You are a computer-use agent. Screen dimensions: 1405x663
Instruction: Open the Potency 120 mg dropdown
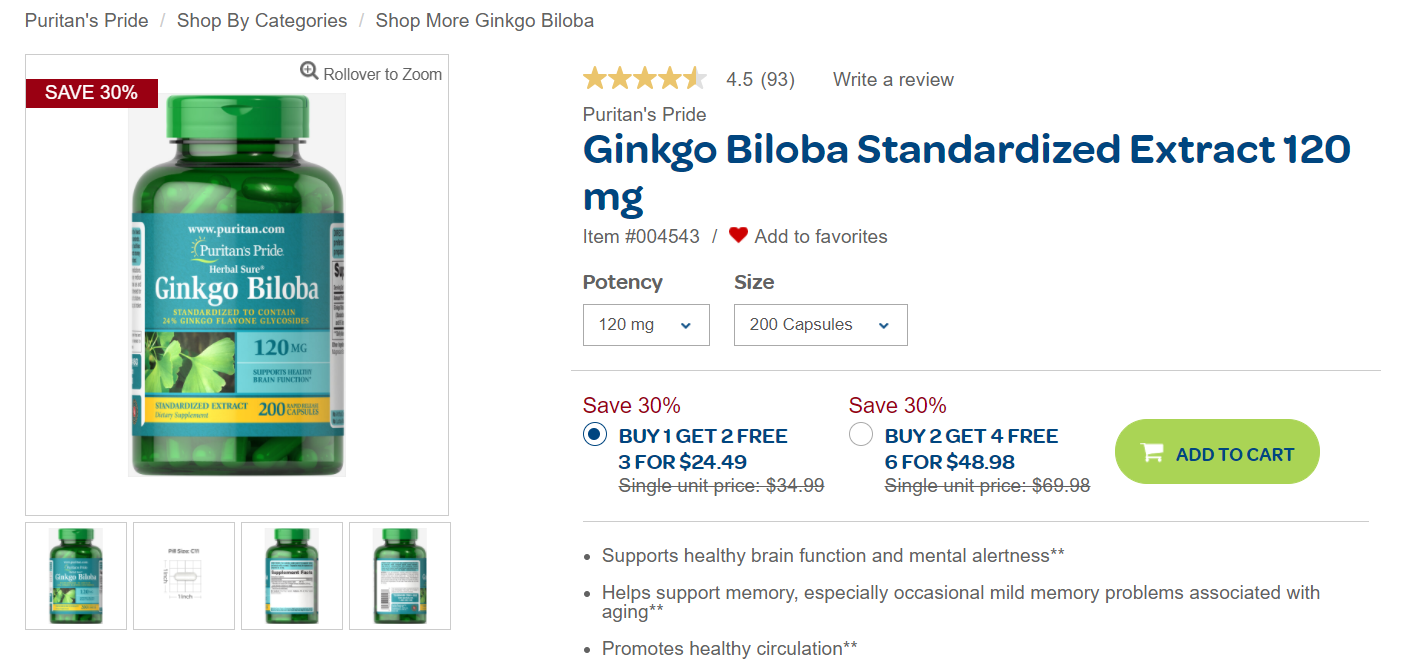point(646,325)
